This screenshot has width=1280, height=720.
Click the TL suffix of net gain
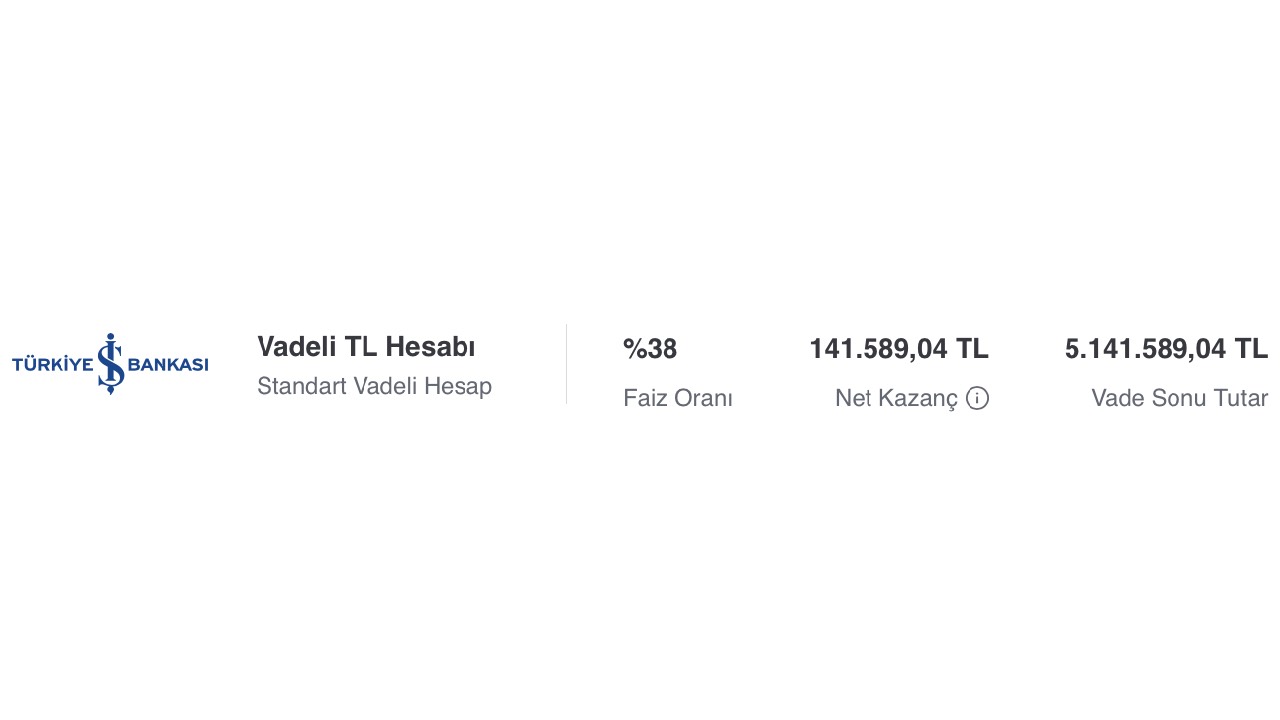[972, 349]
